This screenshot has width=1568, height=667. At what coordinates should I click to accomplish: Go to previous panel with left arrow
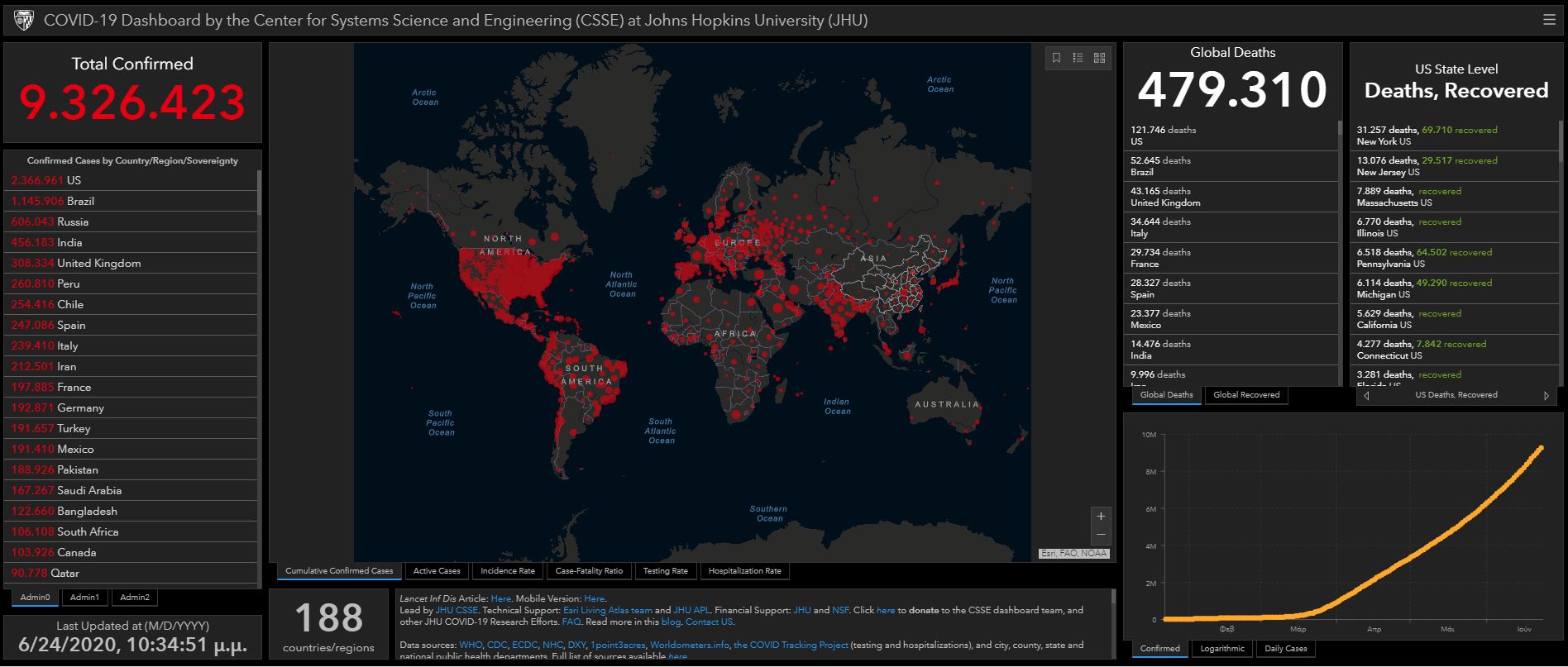click(x=1366, y=396)
